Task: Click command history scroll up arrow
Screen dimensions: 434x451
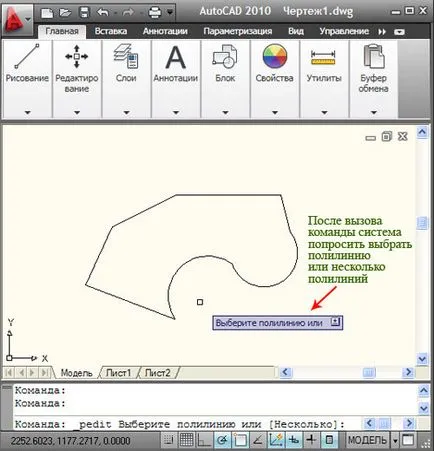Action: tap(423, 390)
